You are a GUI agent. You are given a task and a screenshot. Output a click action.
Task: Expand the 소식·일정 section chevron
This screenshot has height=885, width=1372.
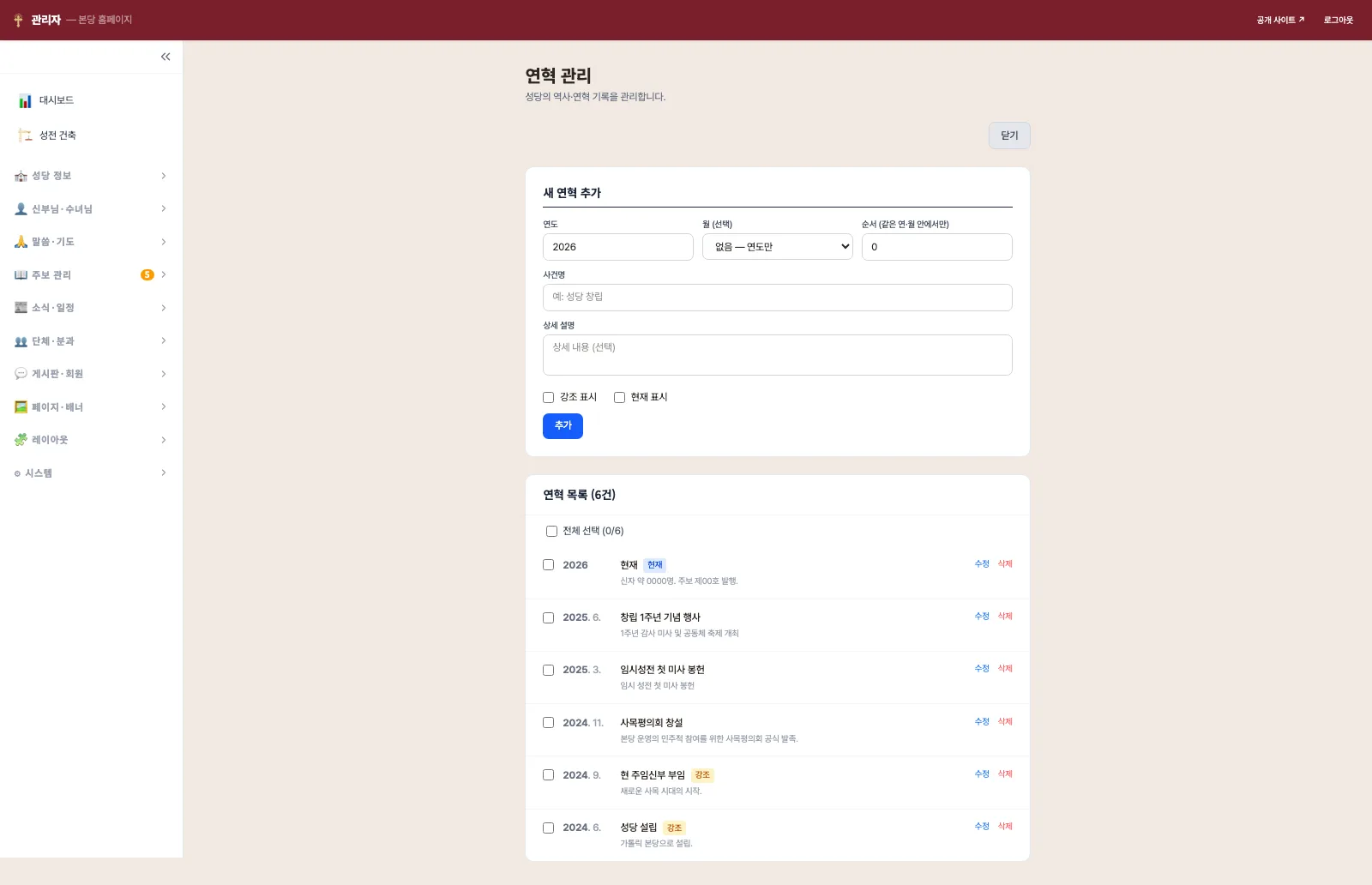click(164, 308)
